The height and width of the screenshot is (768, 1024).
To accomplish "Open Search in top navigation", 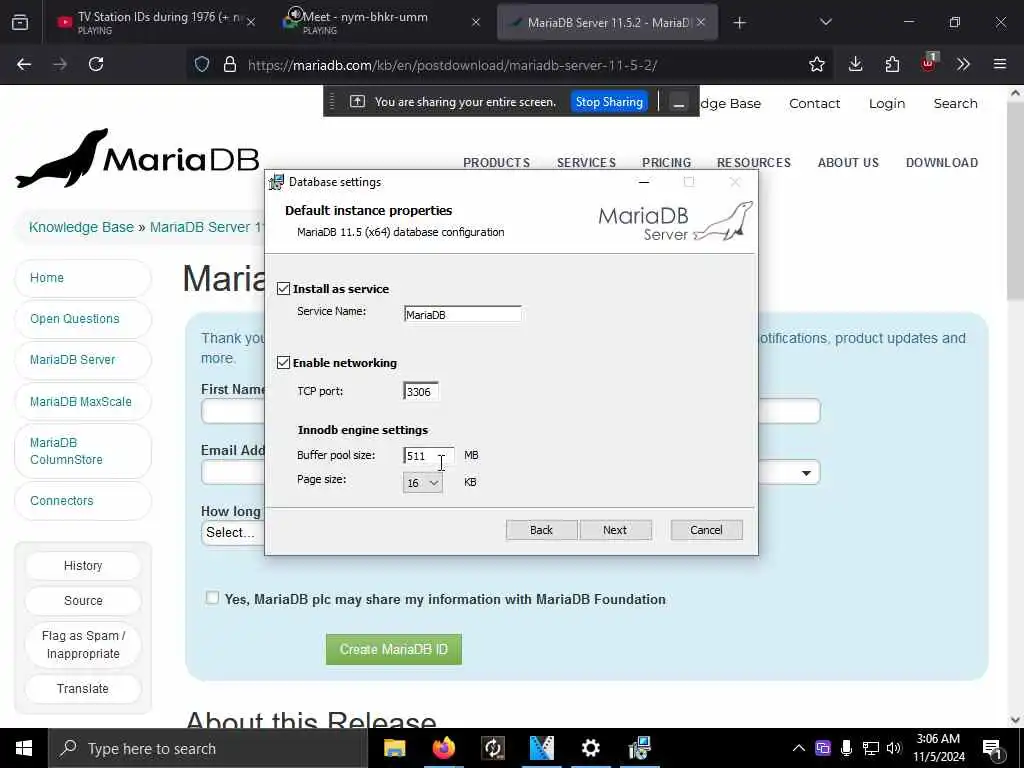I will point(955,103).
